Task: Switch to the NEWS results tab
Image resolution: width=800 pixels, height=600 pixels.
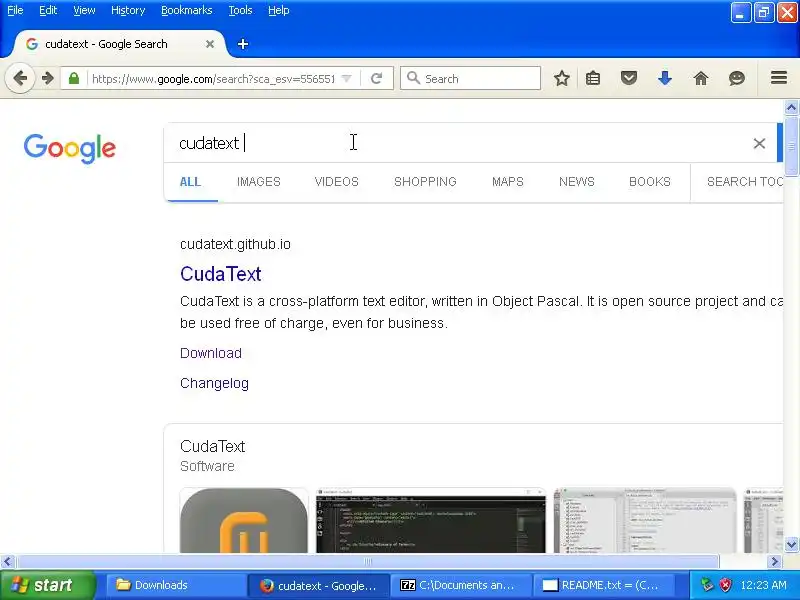Action: pyautogui.click(x=577, y=182)
